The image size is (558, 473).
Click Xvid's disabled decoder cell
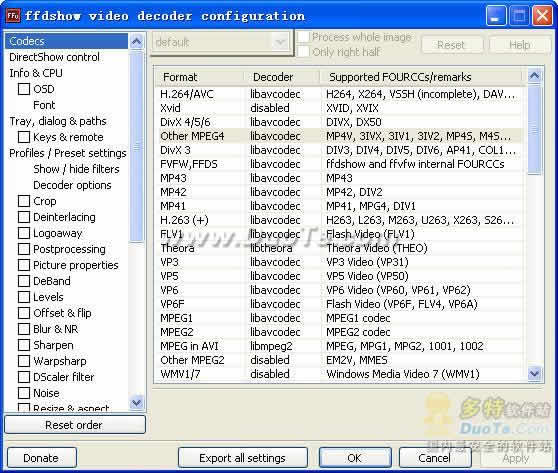pyautogui.click(x=269, y=108)
